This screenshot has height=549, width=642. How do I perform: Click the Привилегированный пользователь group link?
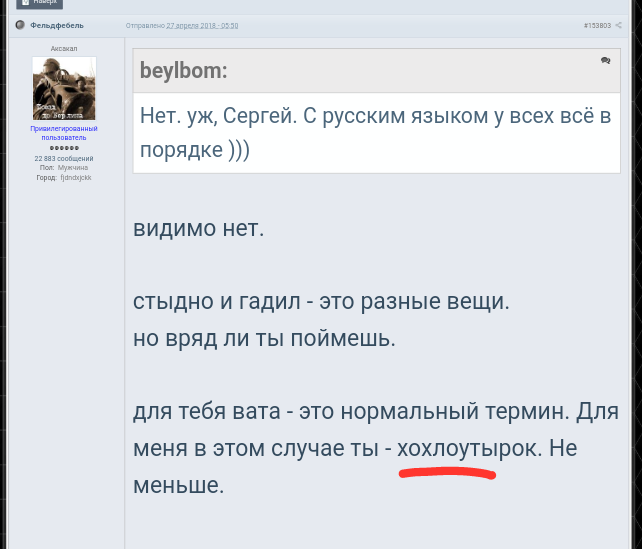(x=64, y=133)
